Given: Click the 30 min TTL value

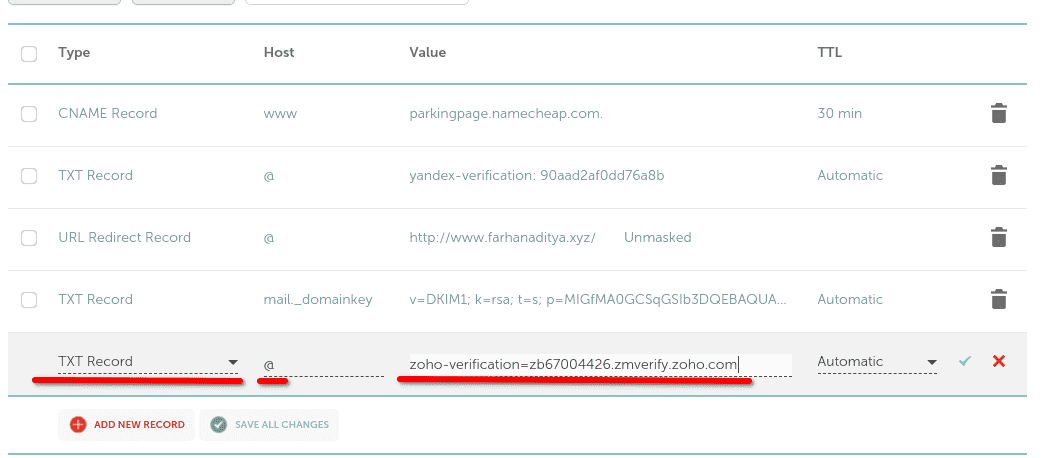Looking at the screenshot, I should pos(840,114).
